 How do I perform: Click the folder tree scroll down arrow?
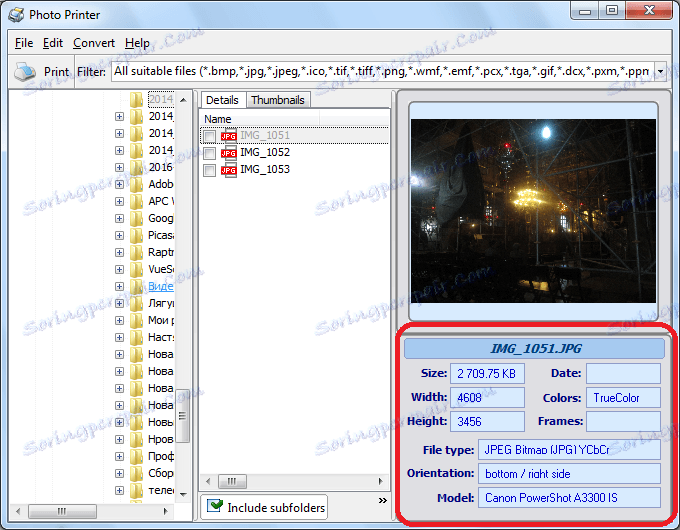[183, 494]
